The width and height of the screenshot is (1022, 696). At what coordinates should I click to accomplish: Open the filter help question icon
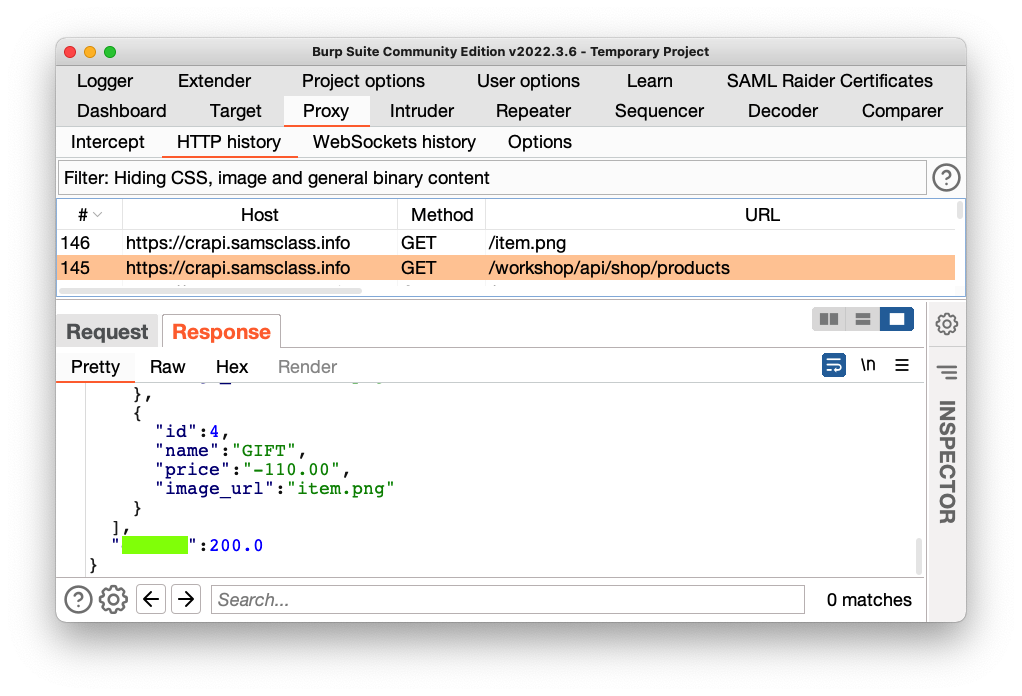point(946,178)
